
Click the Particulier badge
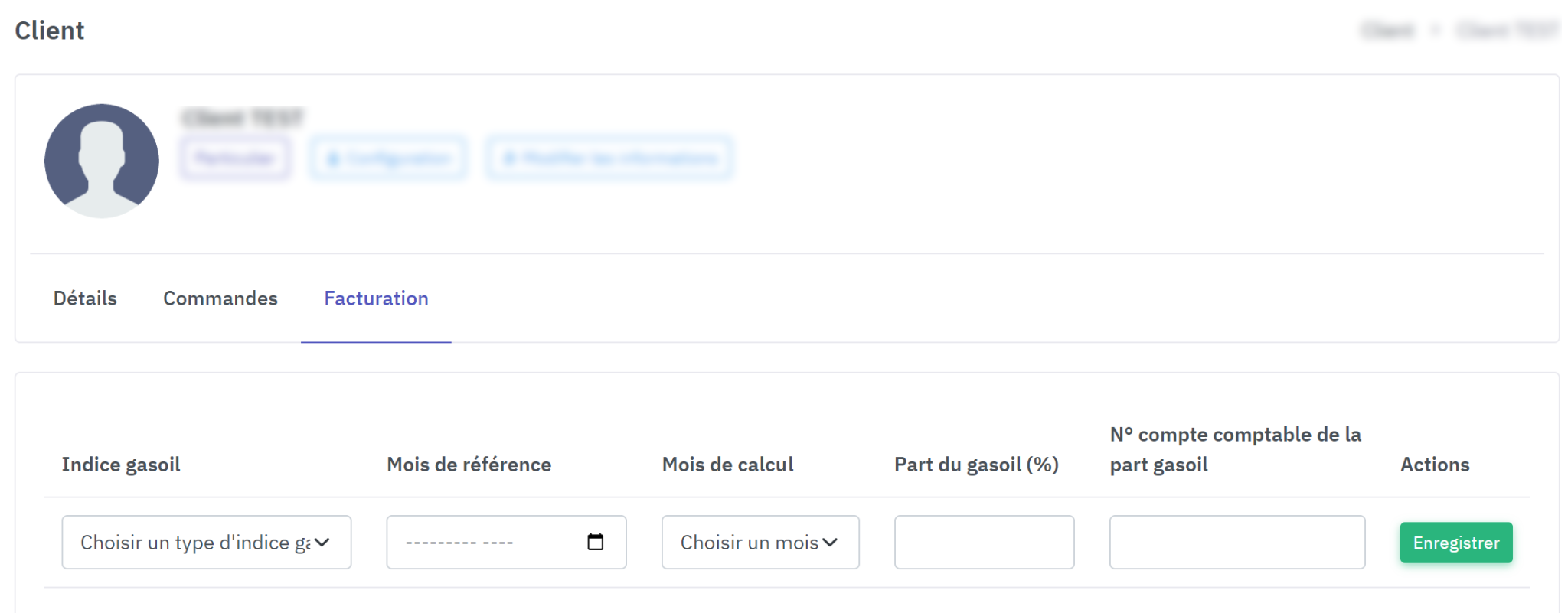click(x=235, y=158)
